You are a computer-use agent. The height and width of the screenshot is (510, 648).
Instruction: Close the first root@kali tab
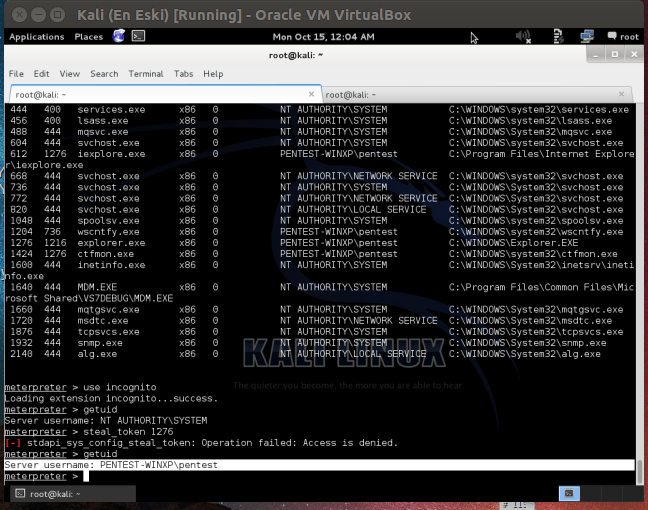[x=311, y=94]
